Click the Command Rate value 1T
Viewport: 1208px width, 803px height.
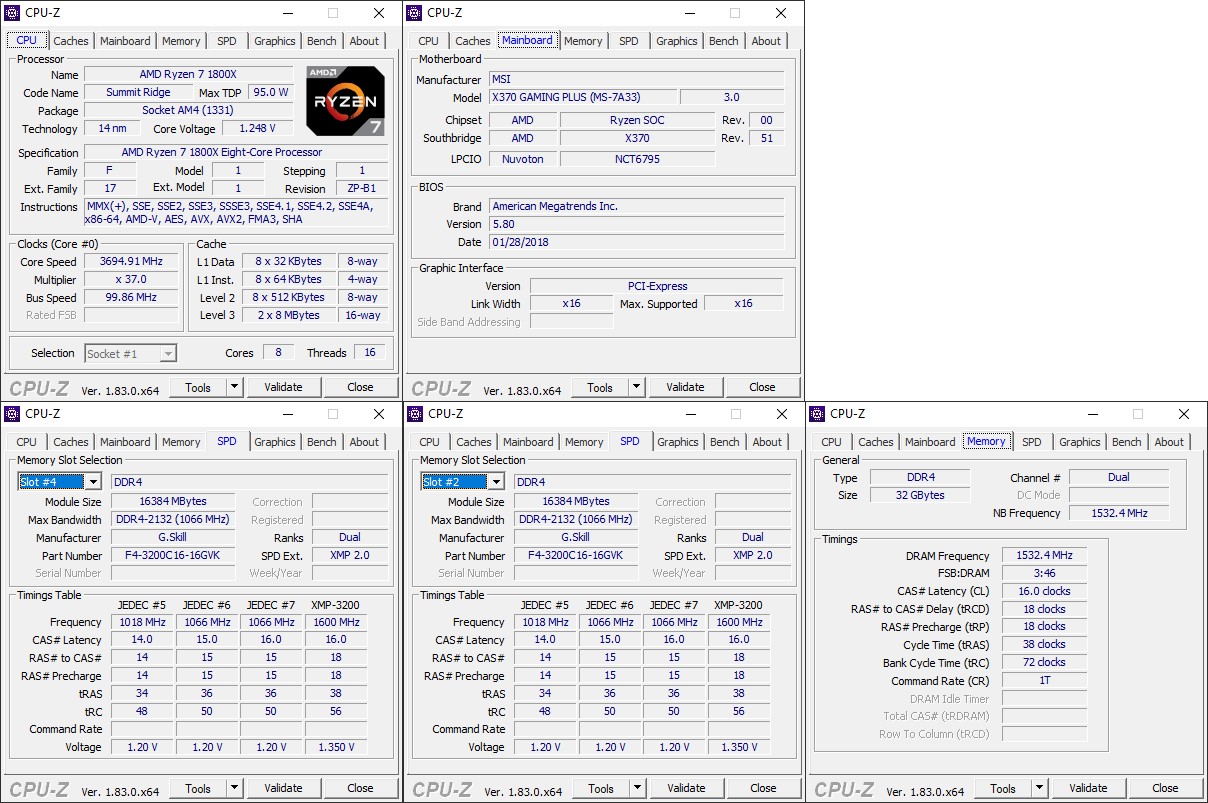pyautogui.click(x=1044, y=680)
